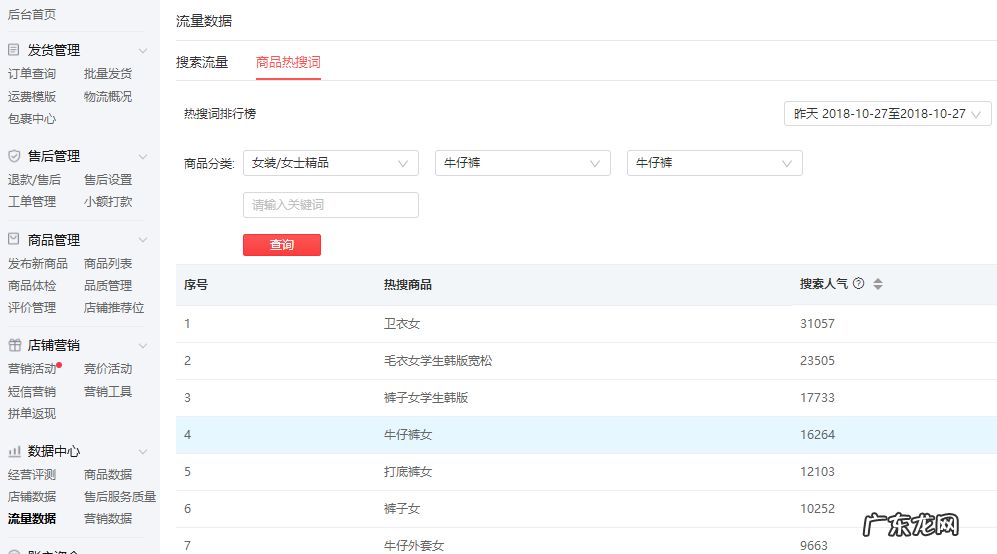Open 短信营销 in the sidebar
This screenshot has height=554, width=997.
click(x=32, y=392)
